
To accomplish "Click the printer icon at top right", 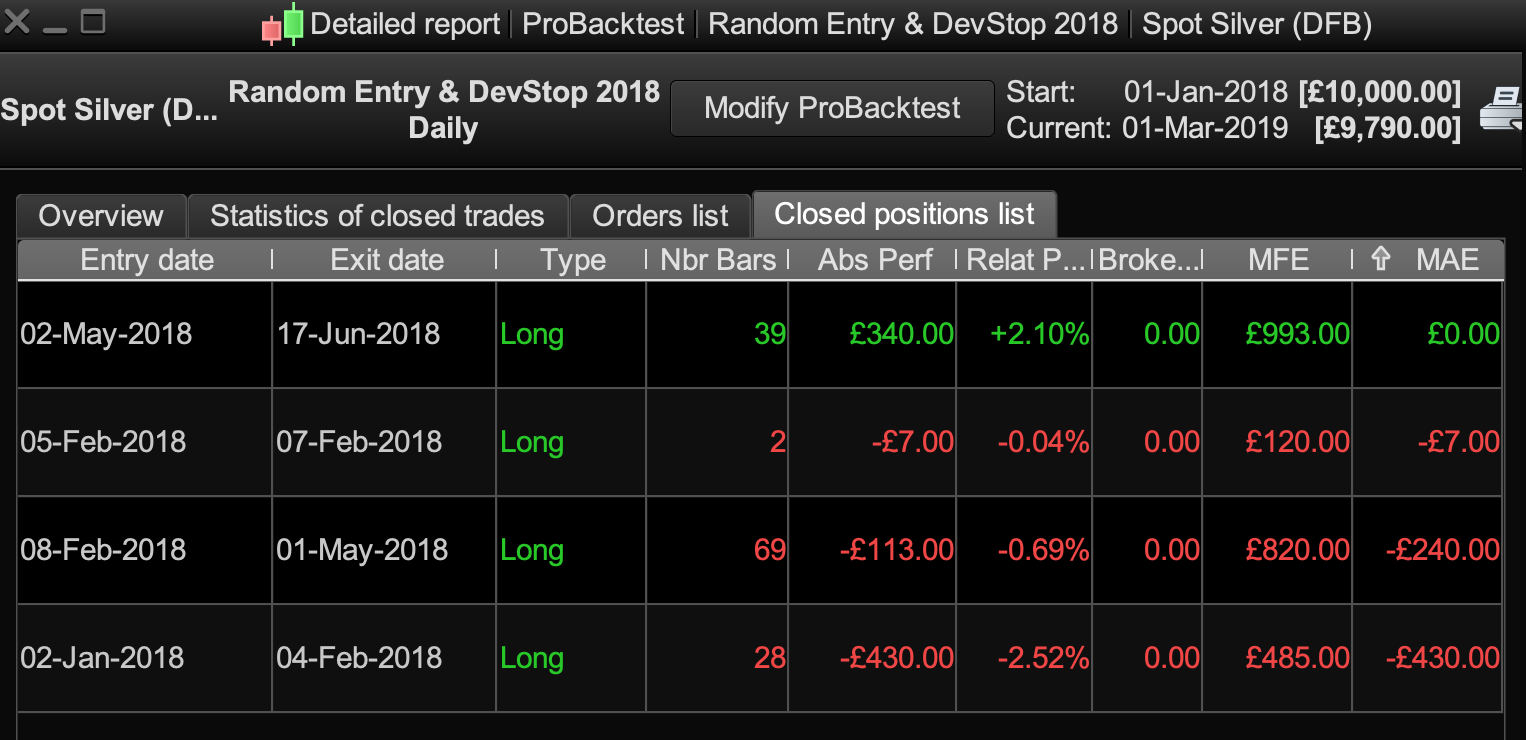I will 1503,109.
